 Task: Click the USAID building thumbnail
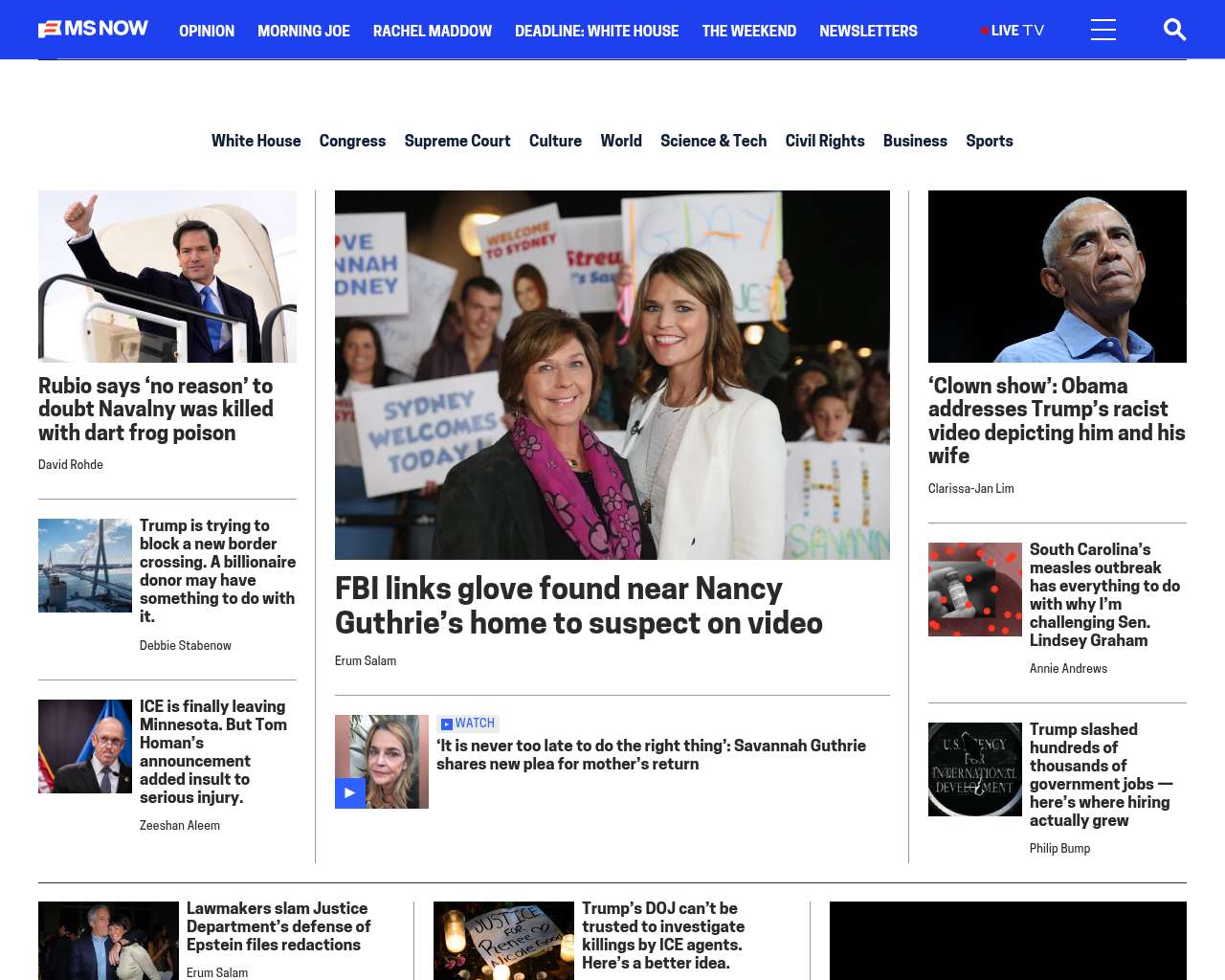[x=974, y=769]
